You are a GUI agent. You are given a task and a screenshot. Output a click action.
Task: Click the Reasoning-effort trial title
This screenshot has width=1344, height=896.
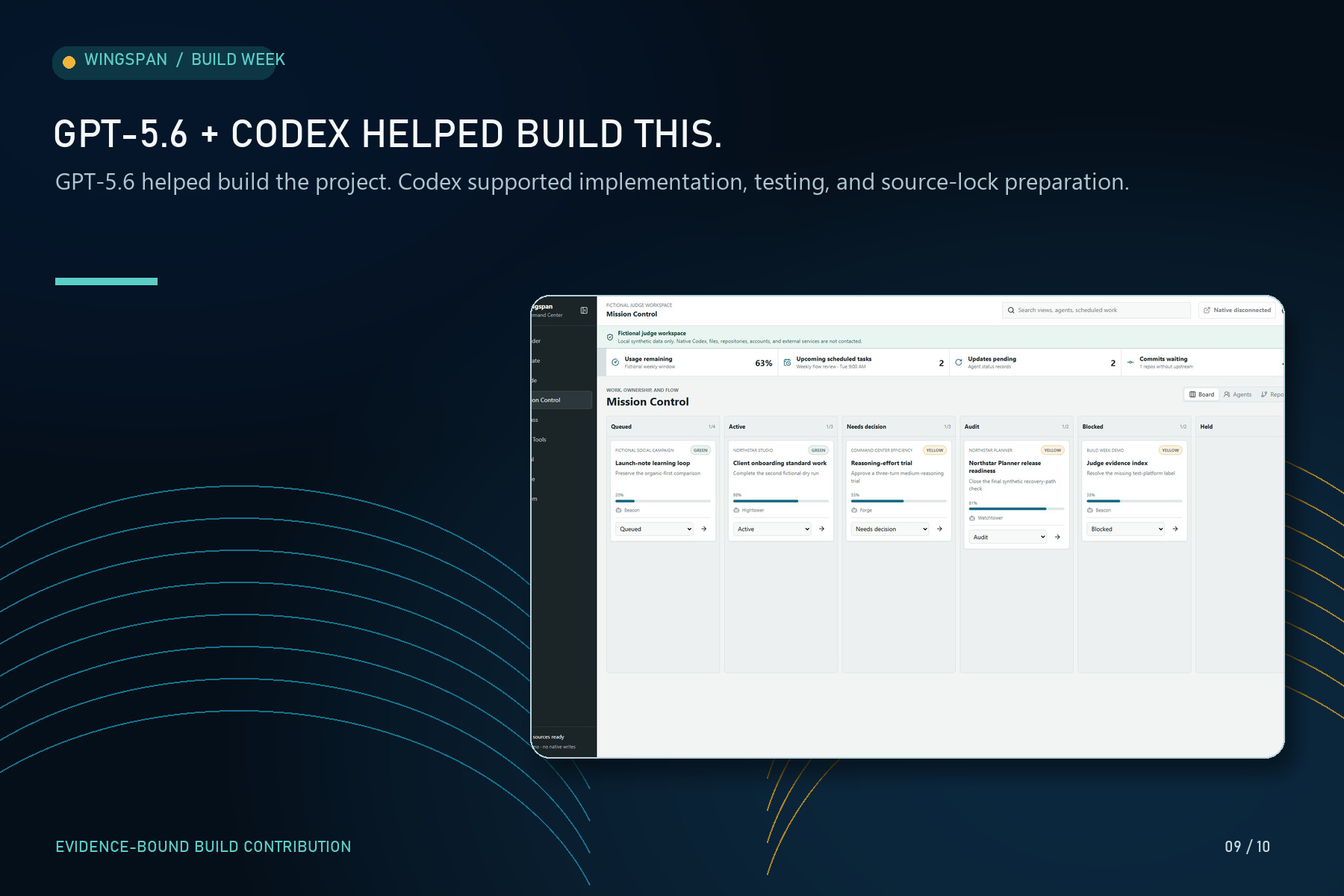[x=882, y=464]
